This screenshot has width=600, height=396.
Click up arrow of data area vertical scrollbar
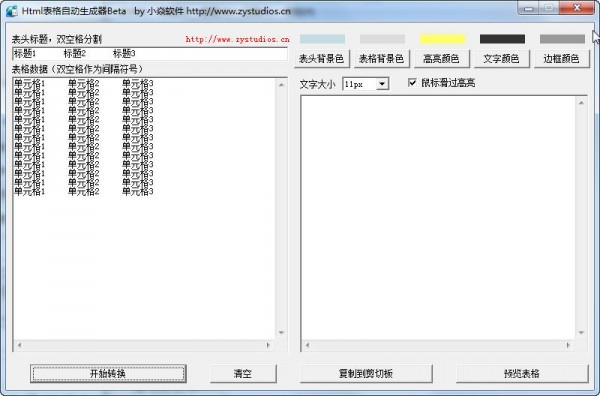[x=281, y=85]
